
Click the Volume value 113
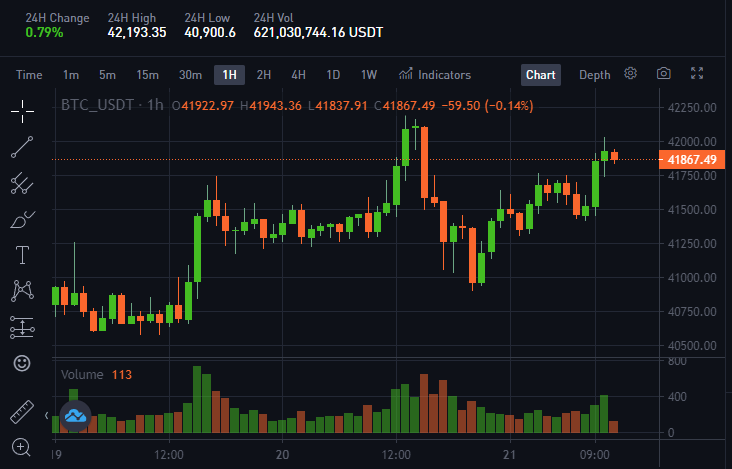(122, 374)
